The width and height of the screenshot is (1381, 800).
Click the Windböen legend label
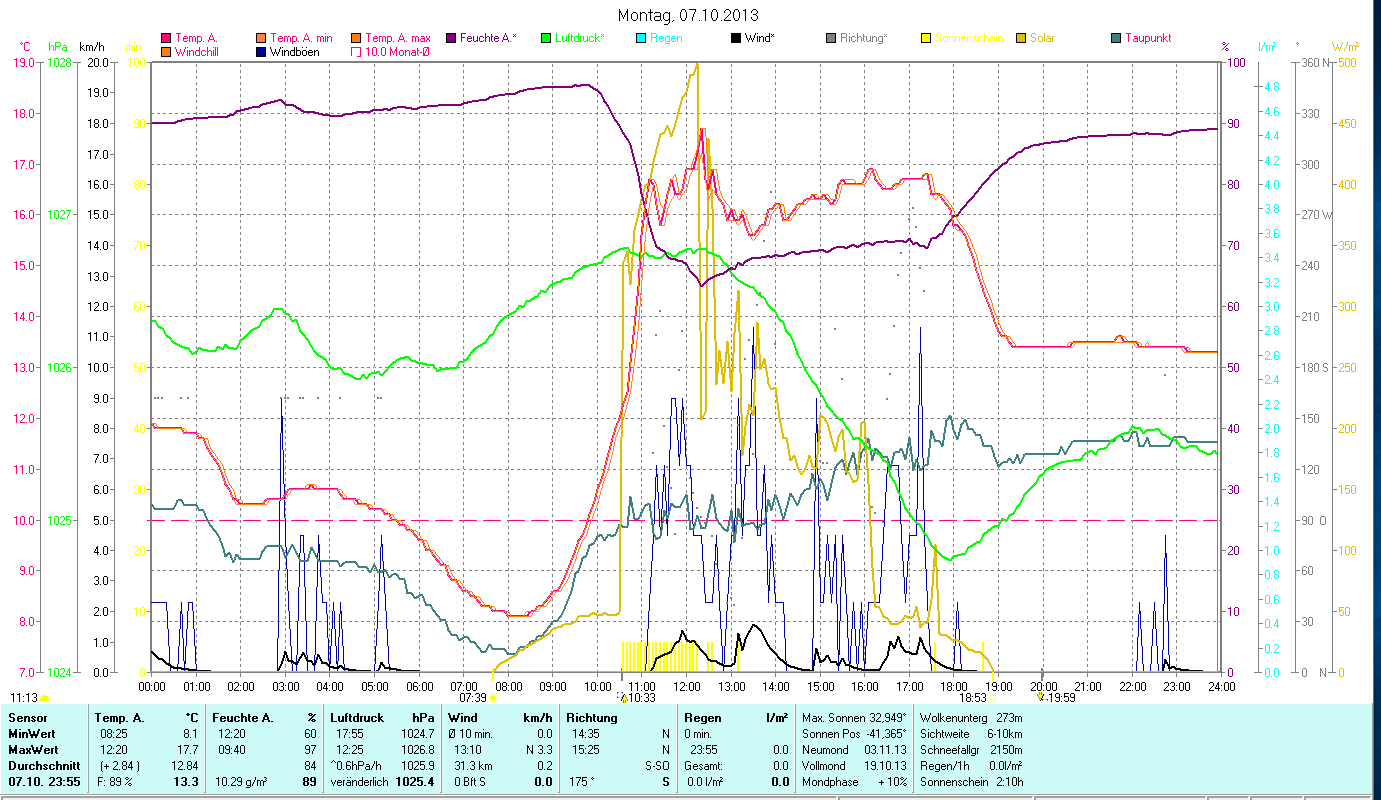295,51
